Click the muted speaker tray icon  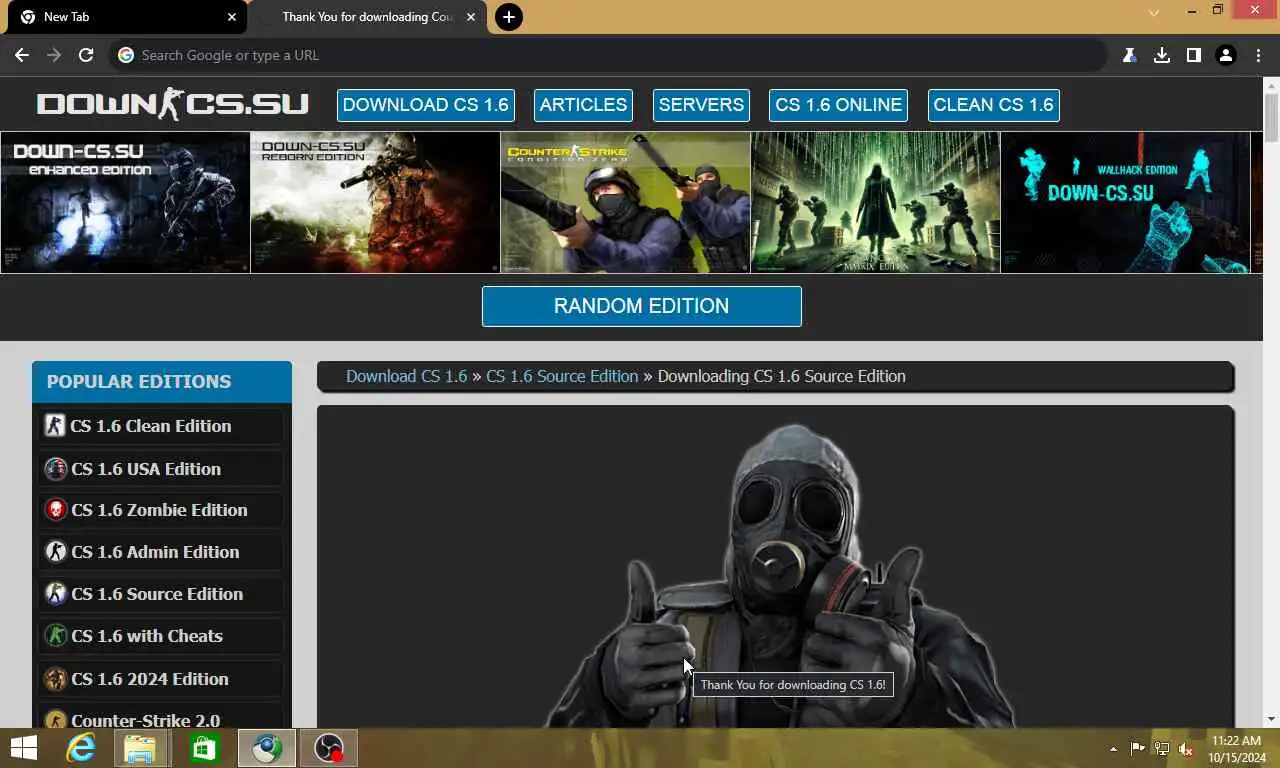tap(1186, 749)
